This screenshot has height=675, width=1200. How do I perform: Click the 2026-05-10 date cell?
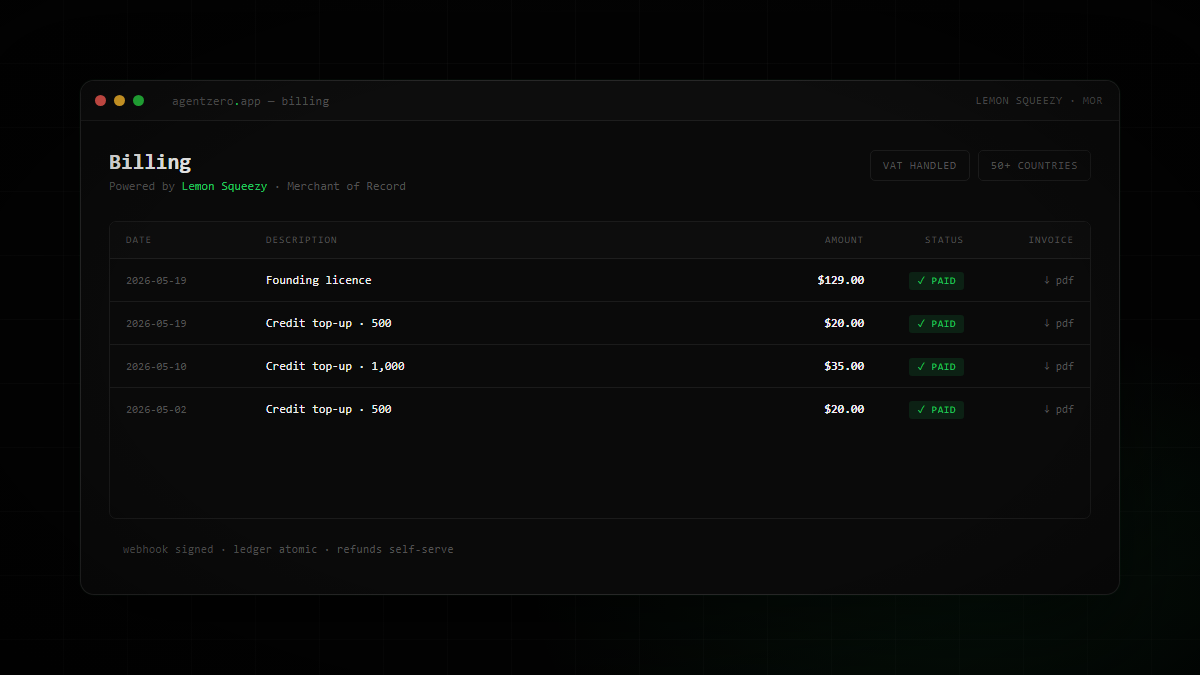click(156, 367)
